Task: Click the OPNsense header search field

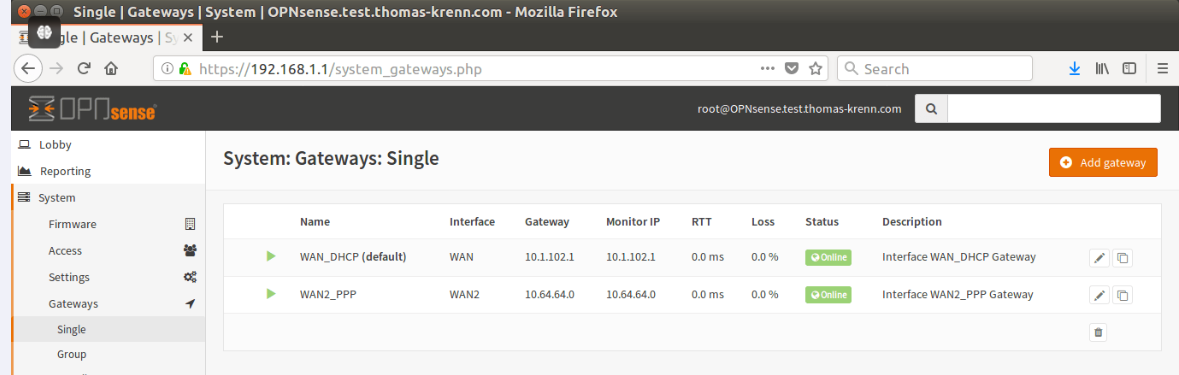Action: 1053,109
